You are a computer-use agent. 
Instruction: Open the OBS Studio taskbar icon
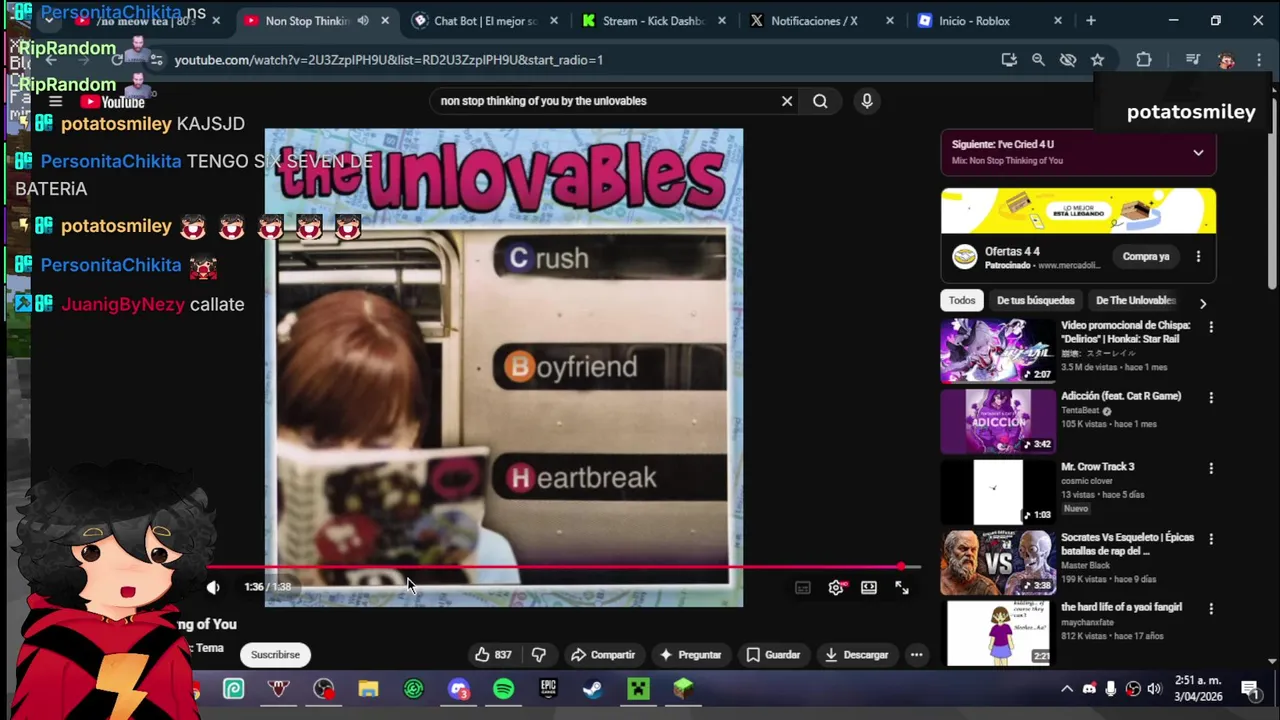coord(323,689)
